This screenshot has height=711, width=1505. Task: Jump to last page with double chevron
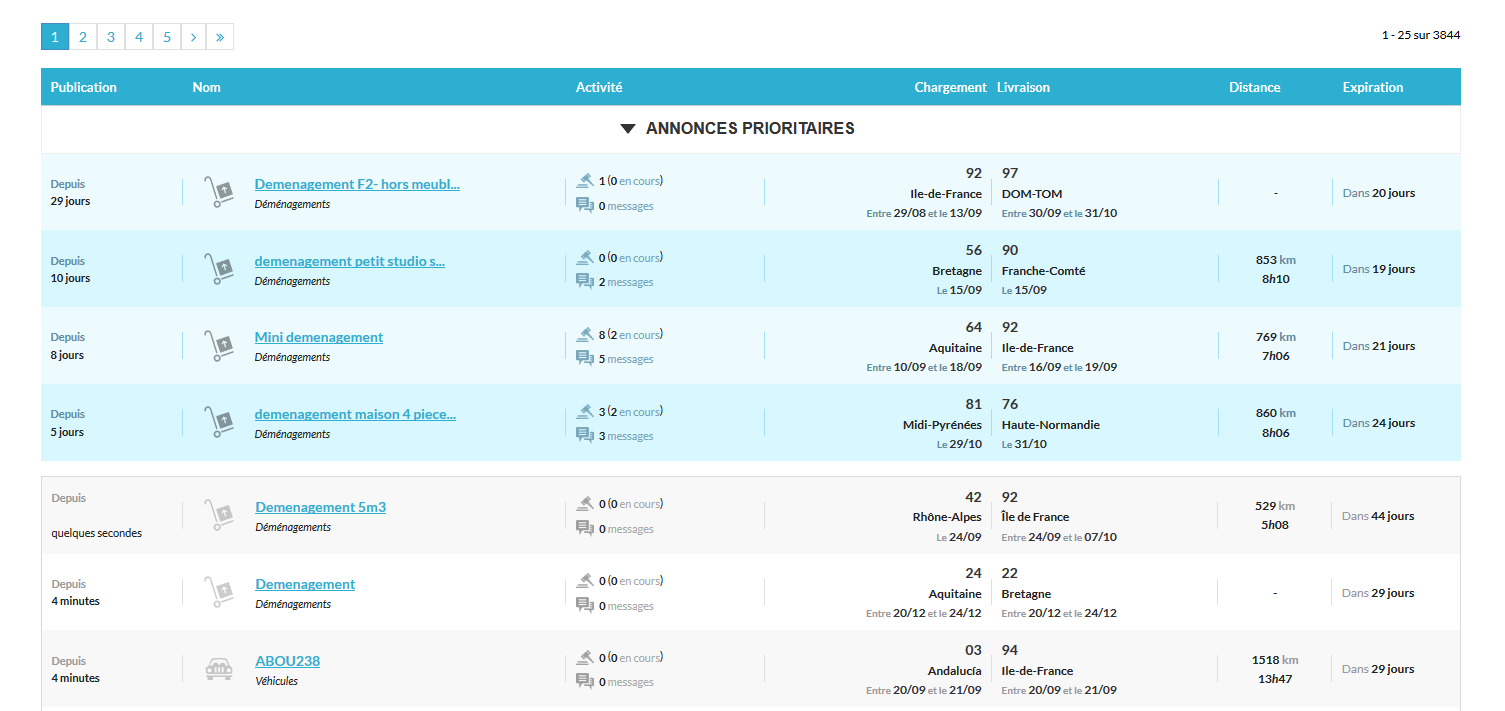tap(220, 37)
